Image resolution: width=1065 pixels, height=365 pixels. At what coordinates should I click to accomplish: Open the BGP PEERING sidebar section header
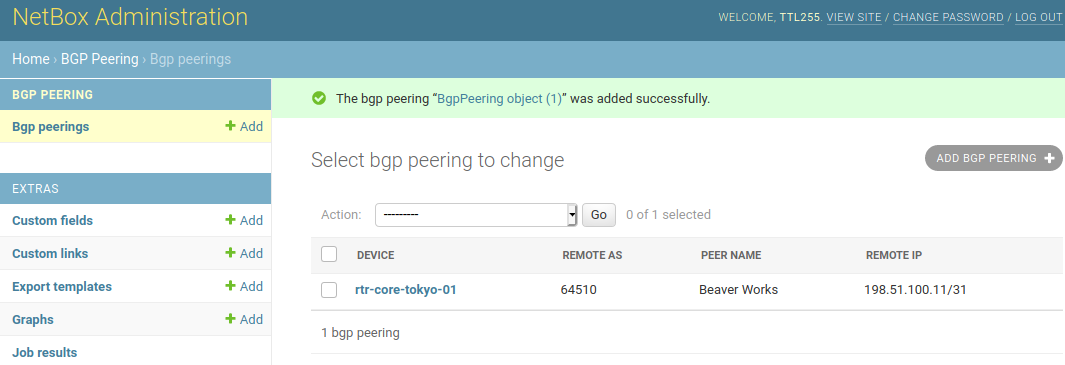(52, 94)
